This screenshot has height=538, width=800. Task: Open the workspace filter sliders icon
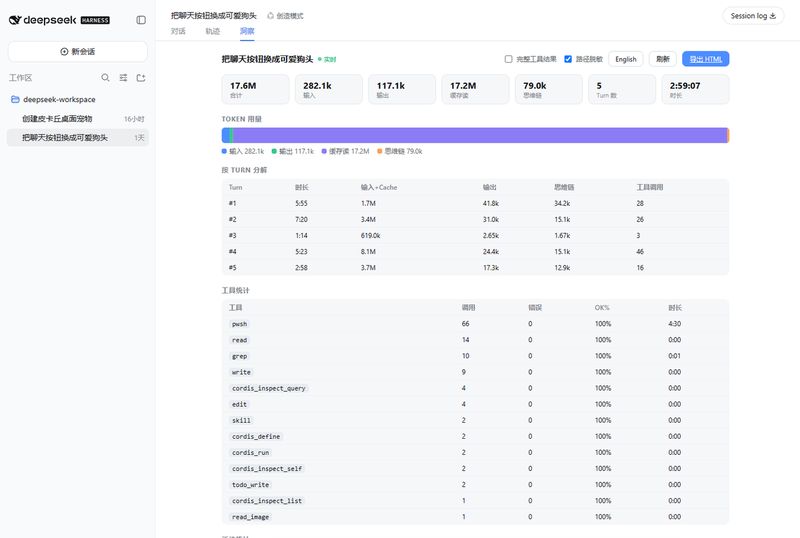pyautogui.click(x=123, y=78)
